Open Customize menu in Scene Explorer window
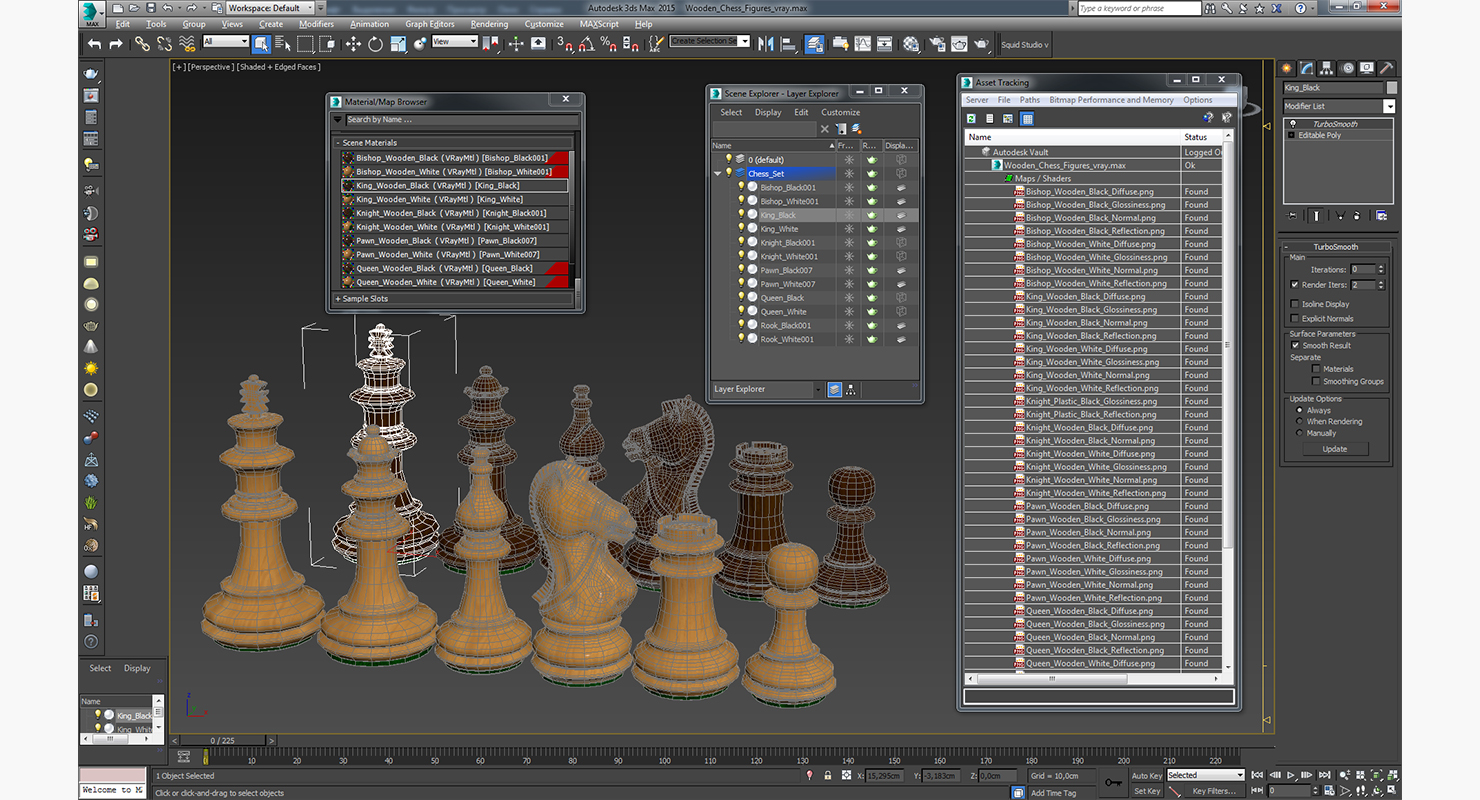Viewport: 1480px width, 800px height. [x=841, y=112]
